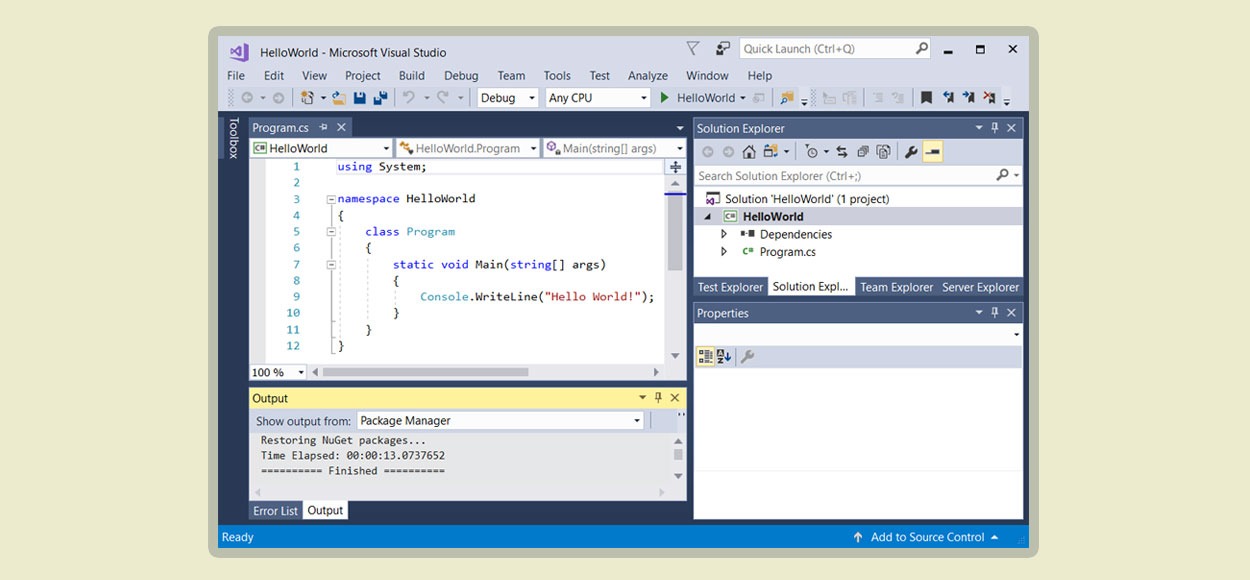Open the HelloWorld project scope dropdown in editor
The image size is (1250, 580).
[321, 148]
